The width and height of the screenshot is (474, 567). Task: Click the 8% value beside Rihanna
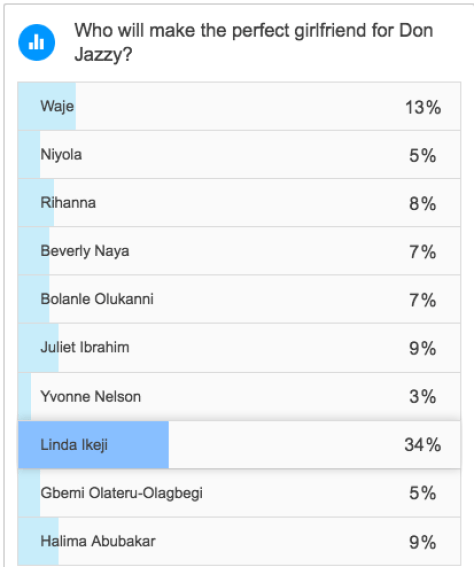(x=422, y=203)
